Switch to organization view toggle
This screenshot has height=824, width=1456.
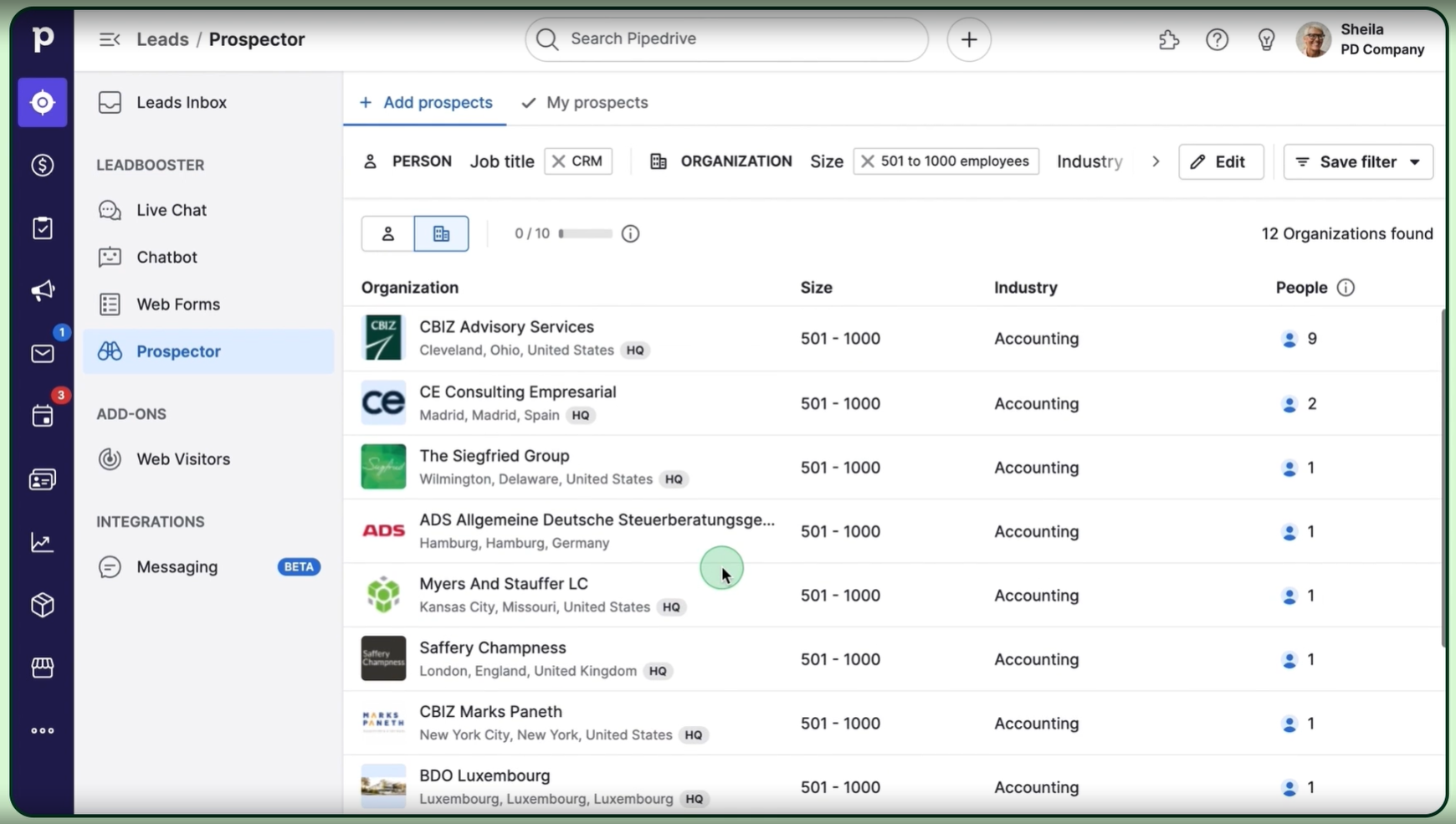[441, 233]
